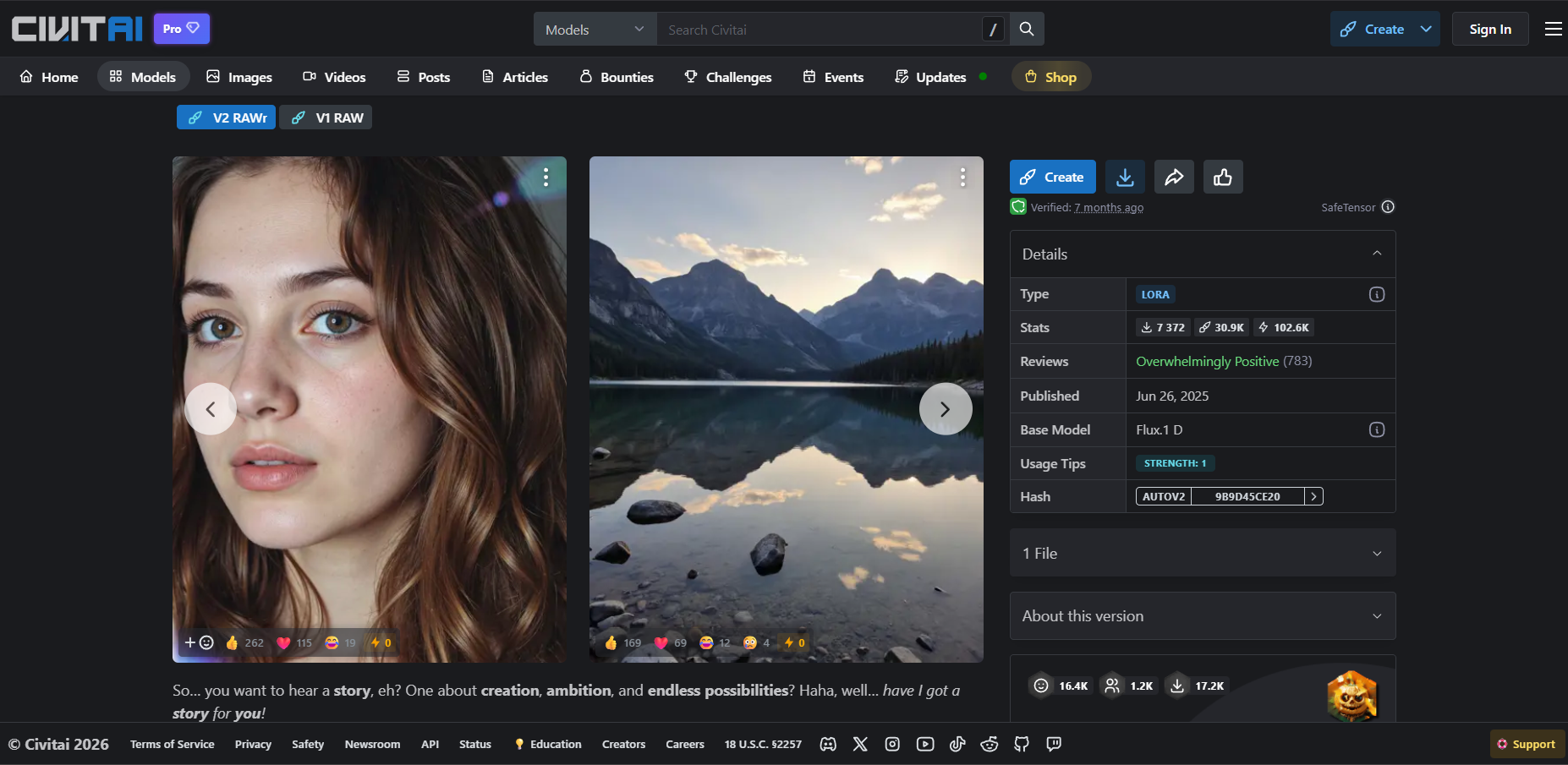Share the model using the share arrow
The width and height of the screenshot is (1568, 765).
(x=1174, y=177)
